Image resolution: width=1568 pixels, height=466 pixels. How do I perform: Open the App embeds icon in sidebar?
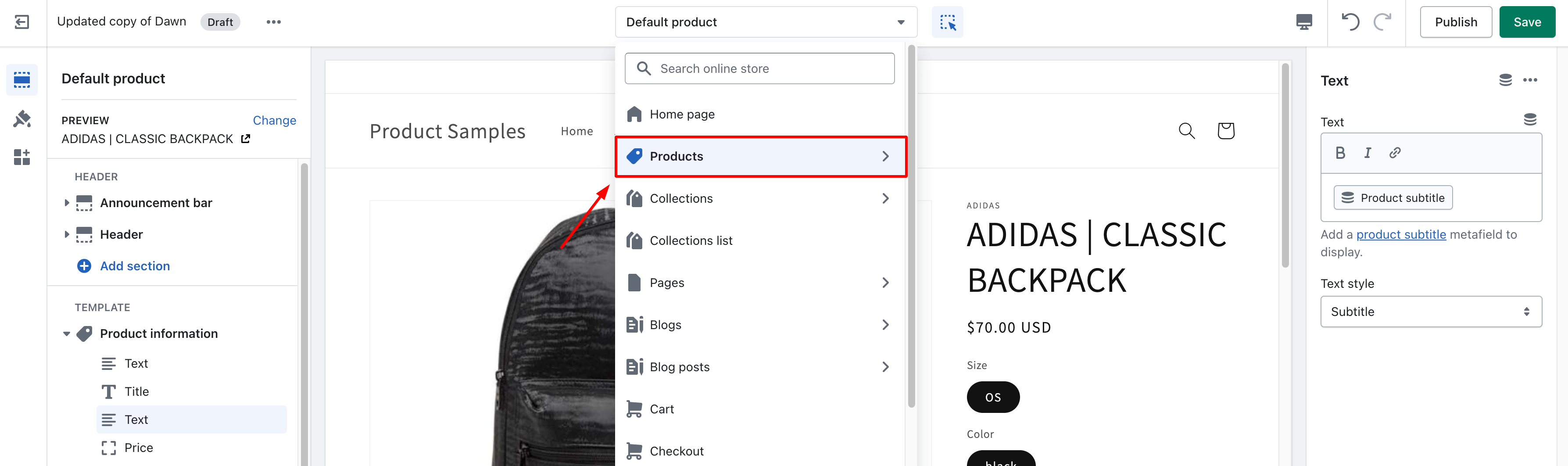[x=22, y=157]
